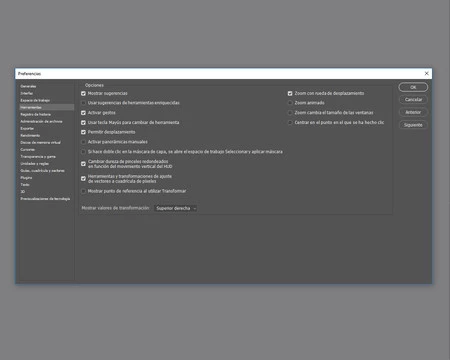Enable Mostrar punto de referencia al utilizar Transformar
Screen dimensions: 450x360
coord(83,191)
